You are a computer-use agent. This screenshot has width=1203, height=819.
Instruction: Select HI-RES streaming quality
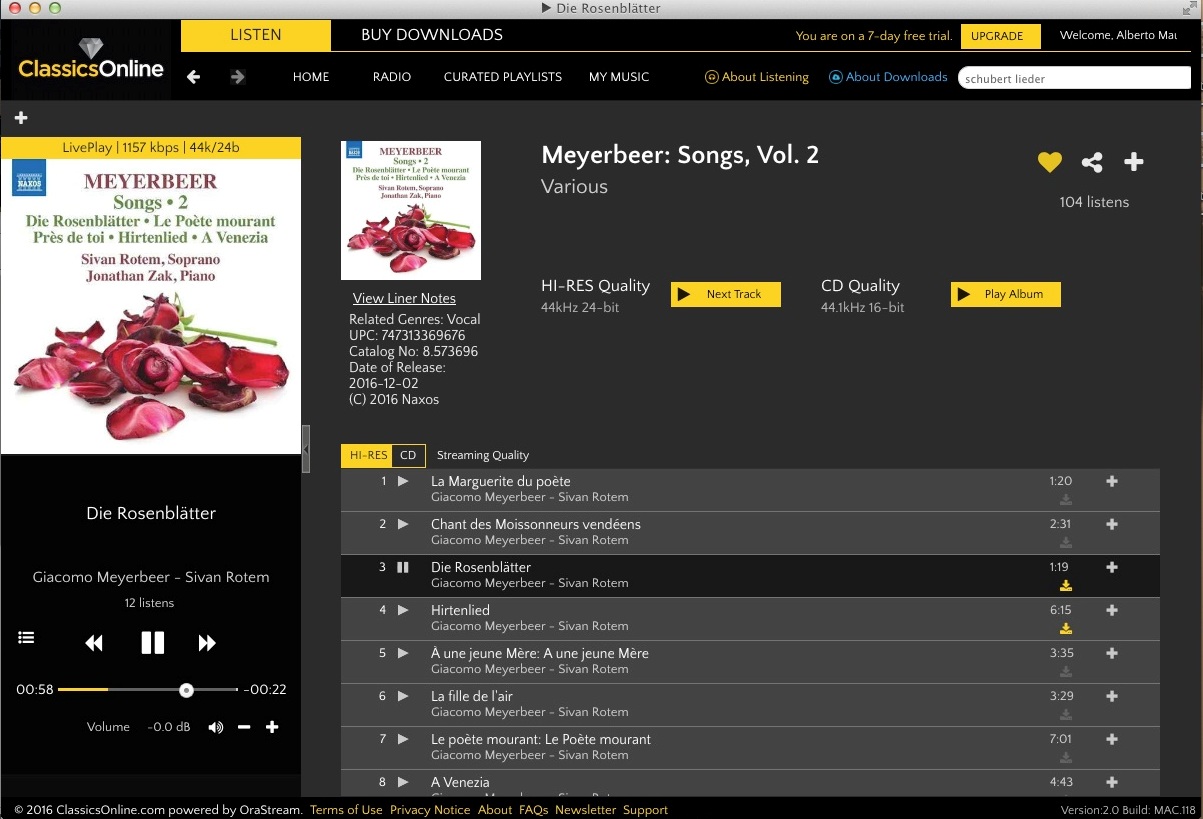(x=366, y=455)
